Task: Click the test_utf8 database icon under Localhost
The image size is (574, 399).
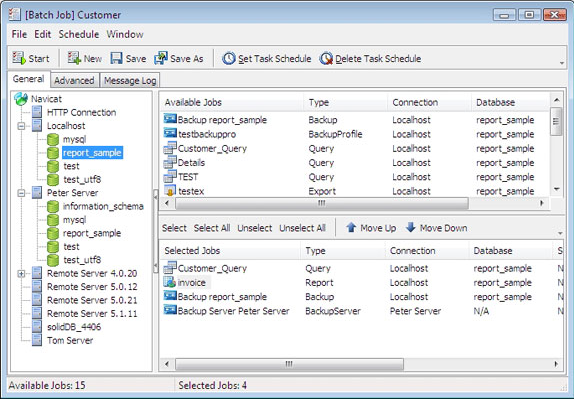Action: pos(53,179)
